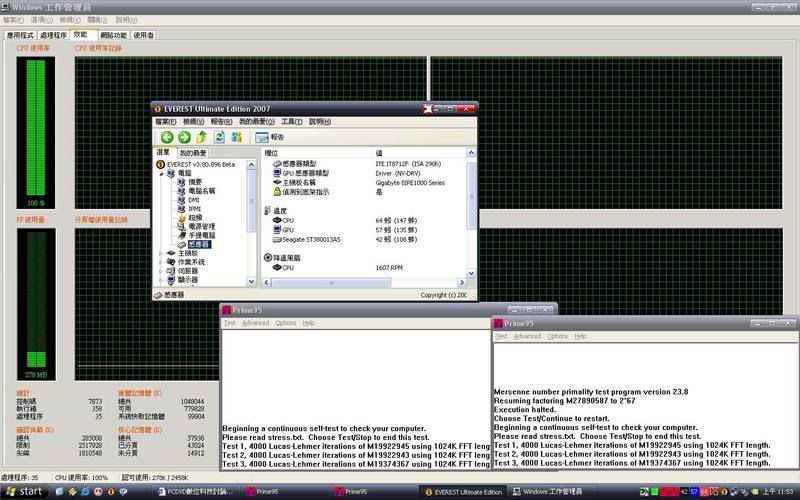800x500 pixels.
Task: Open the Test menu in right Prime95 window
Action: click(502, 336)
